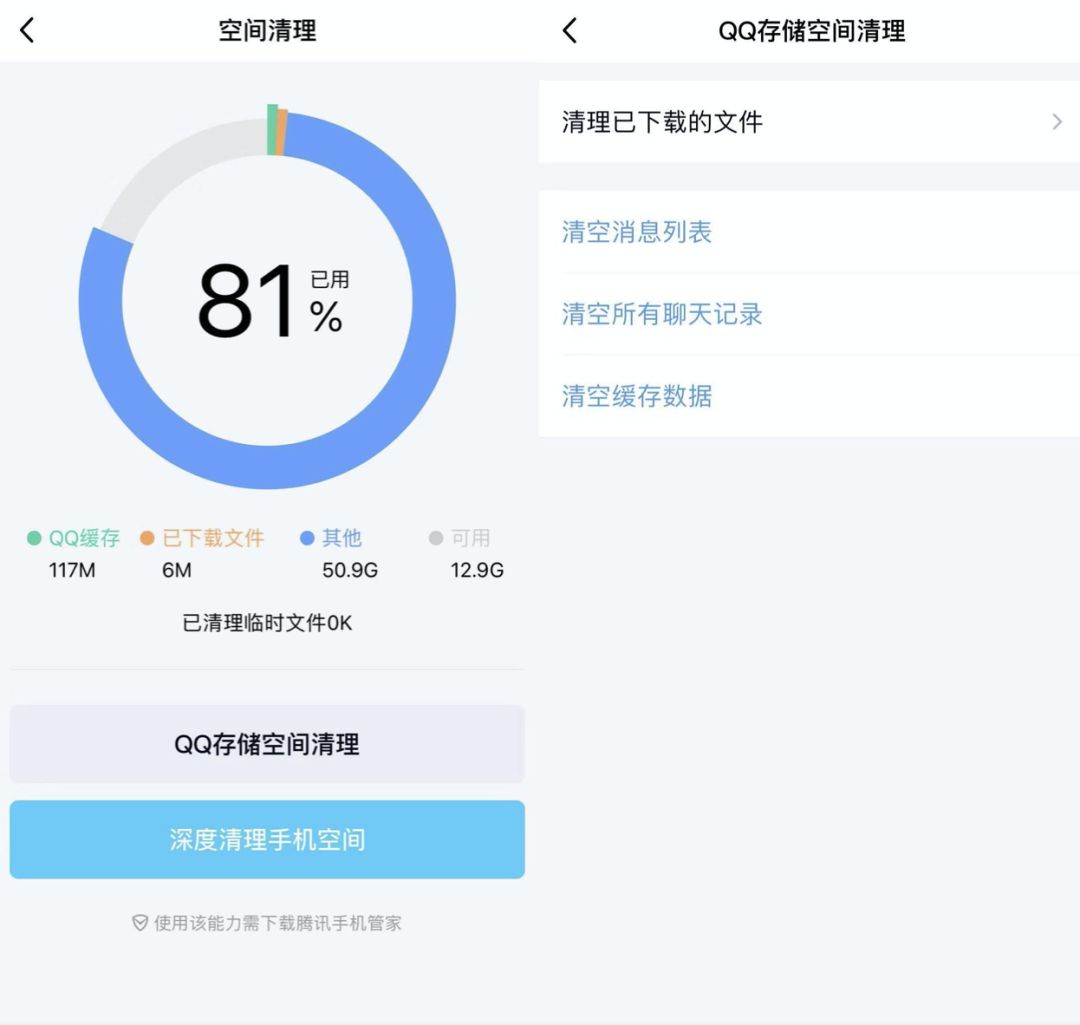This screenshot has width=1080, height=1025.
Task: Tap the 可用 legend label
Action: (x=470, y=538)
